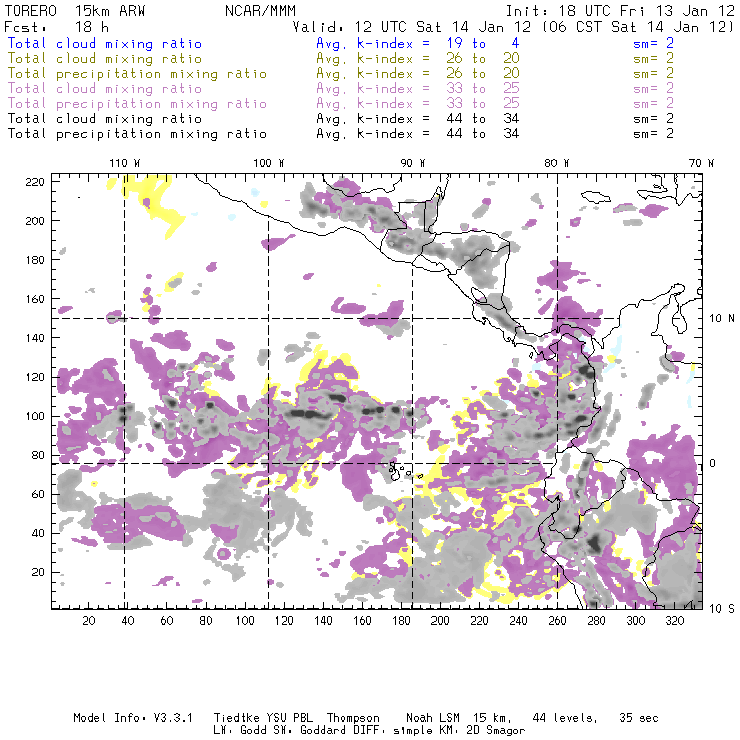Viewport: 740px width, 740px height.
Task: Select the 'Fcst: 18 h' forecast label
Action: 56,27
